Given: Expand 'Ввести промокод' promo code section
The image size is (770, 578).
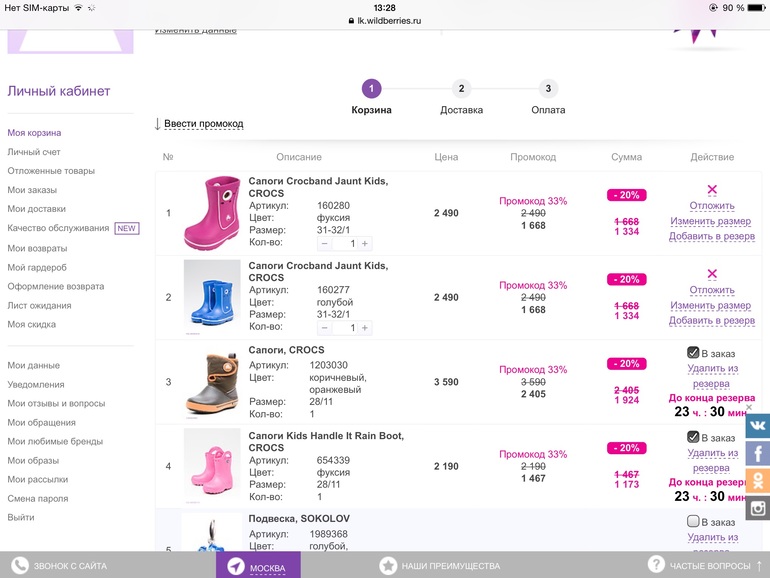Looking at the screenshot, I should tap(203, 123).
